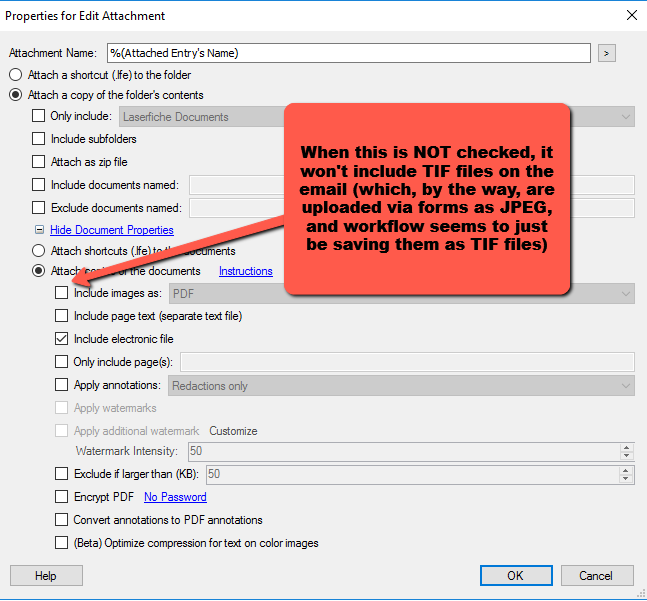Enable the Only include checkbox
Screen dimensions: 647x601
tap(38, 115)
